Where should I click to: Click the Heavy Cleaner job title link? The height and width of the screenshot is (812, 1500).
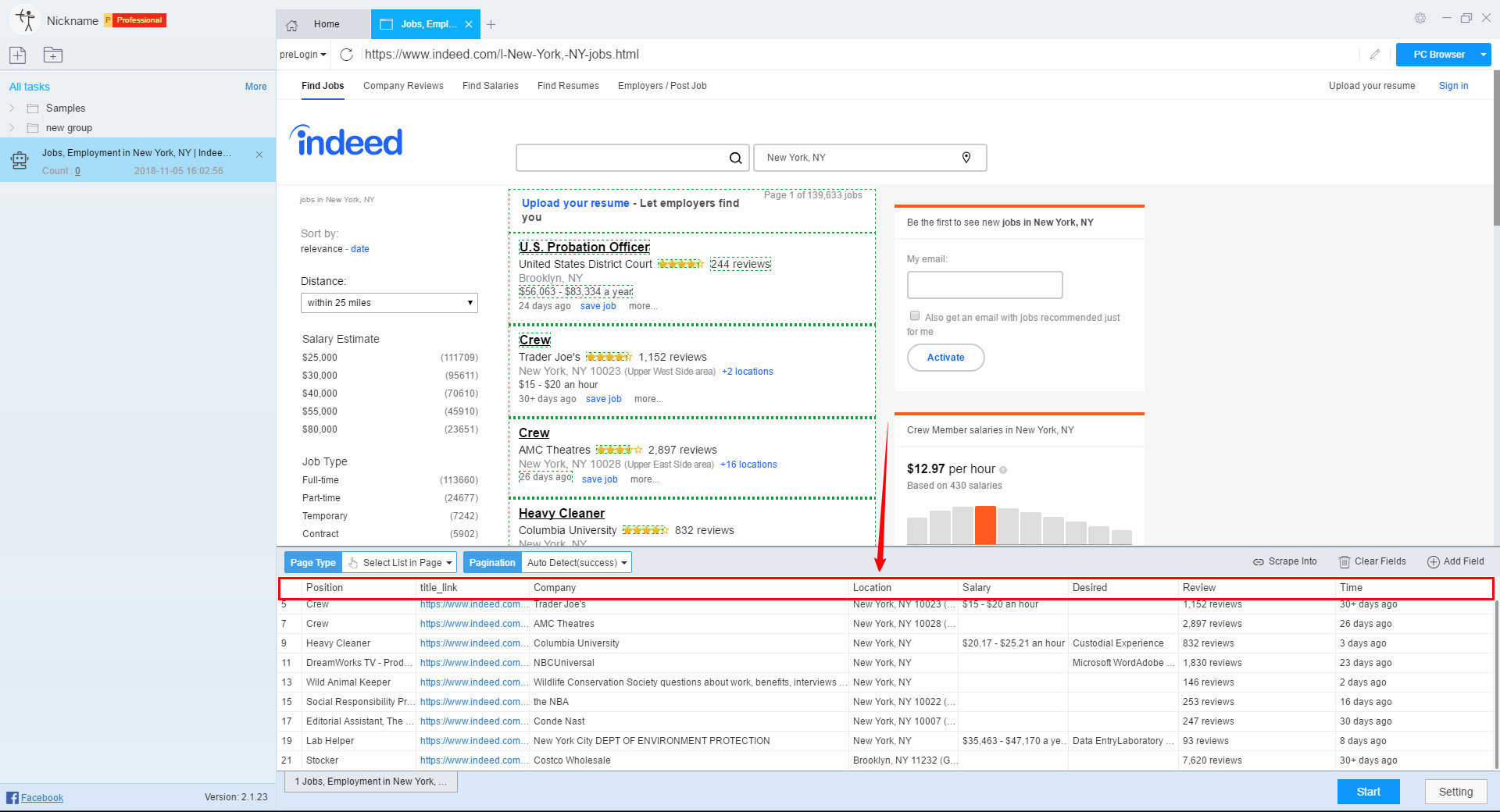562,513
